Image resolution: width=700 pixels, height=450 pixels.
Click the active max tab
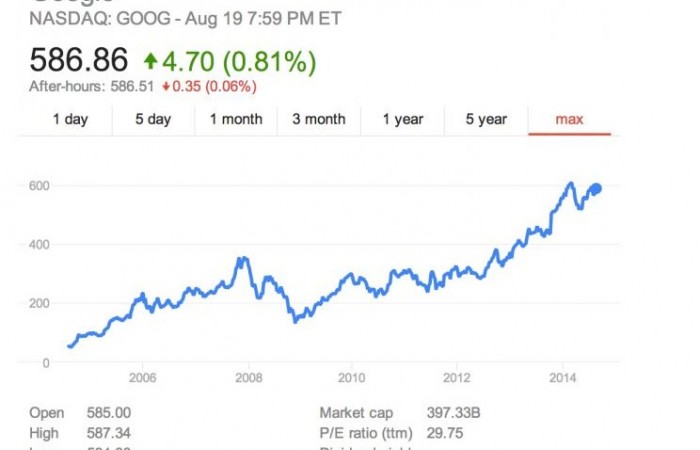pos(569,119)
